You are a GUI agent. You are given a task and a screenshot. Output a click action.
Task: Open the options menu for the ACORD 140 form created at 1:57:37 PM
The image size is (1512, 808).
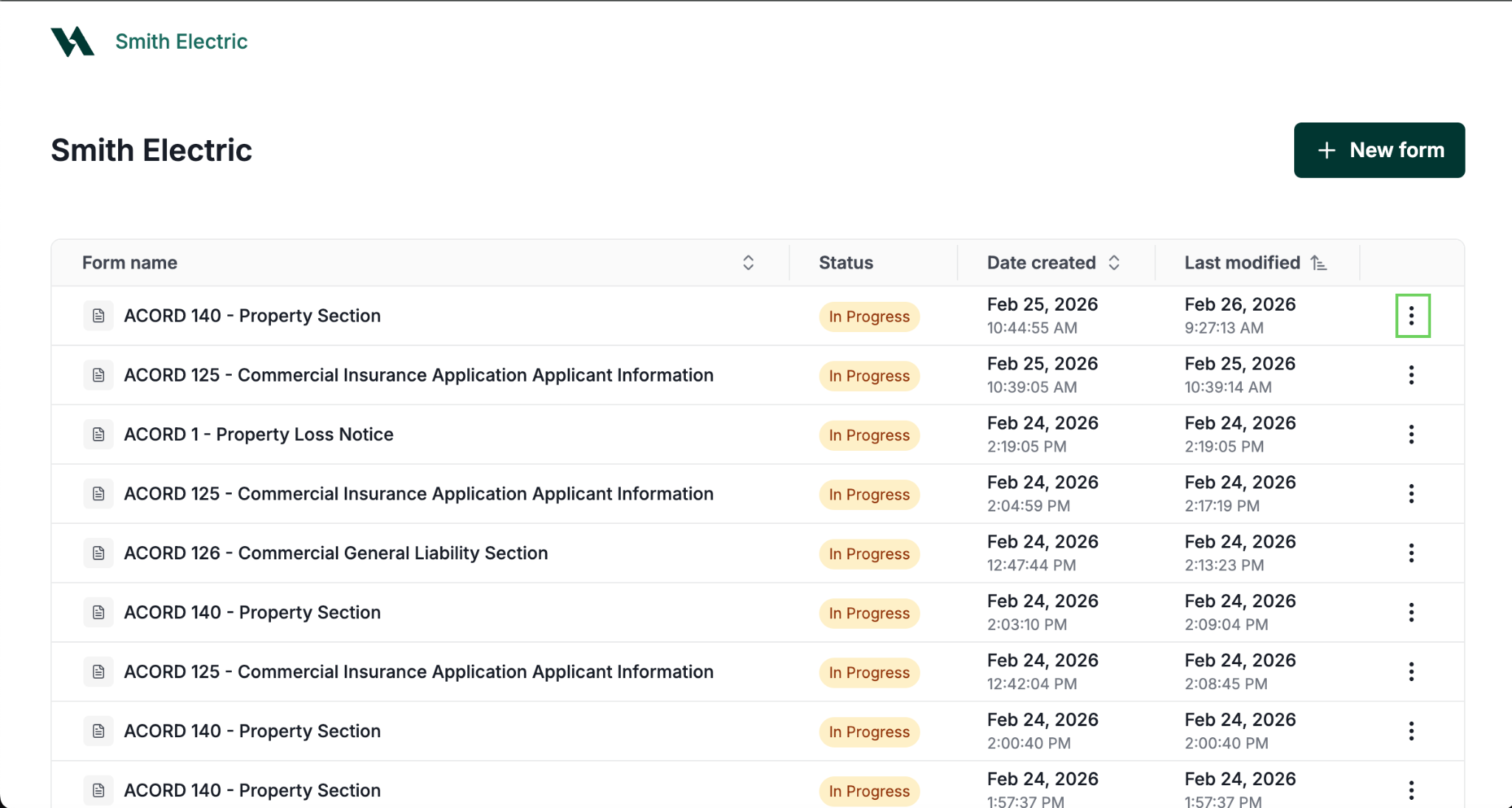(1412, 790)
